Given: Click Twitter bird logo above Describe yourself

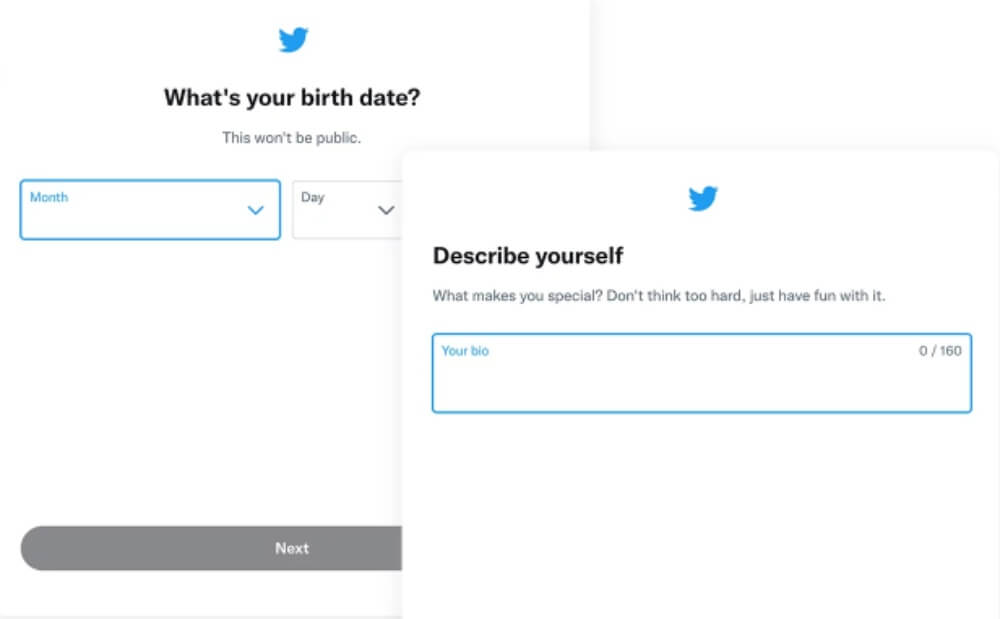Looking at the screenshot, I should point(703,198).
